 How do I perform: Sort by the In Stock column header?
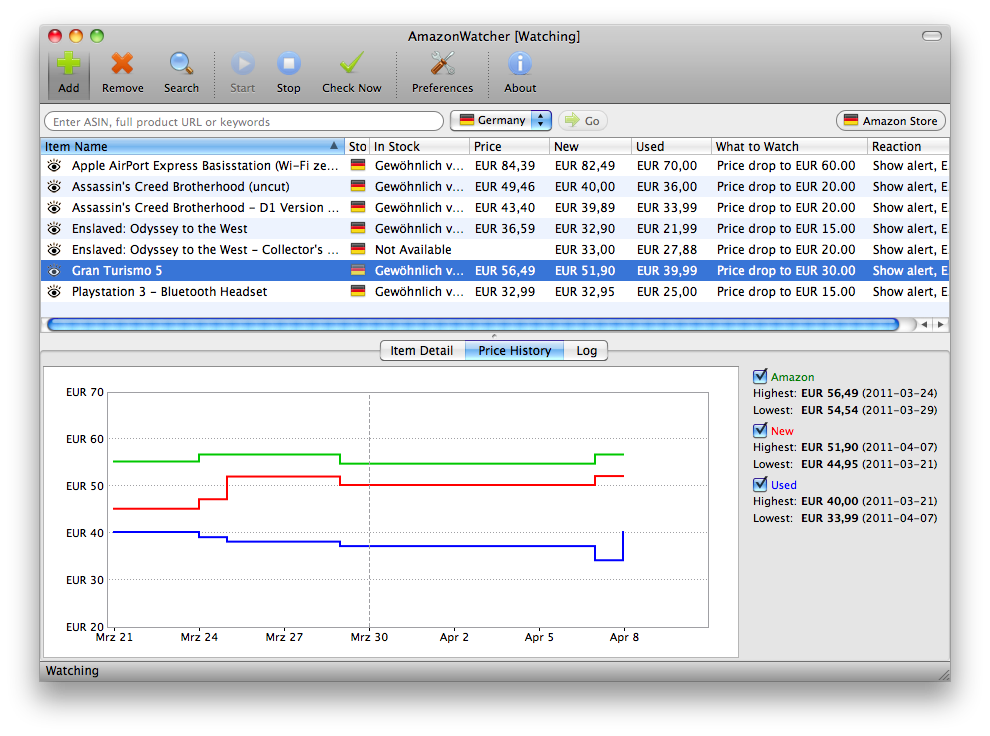click(x=419, y=146)
